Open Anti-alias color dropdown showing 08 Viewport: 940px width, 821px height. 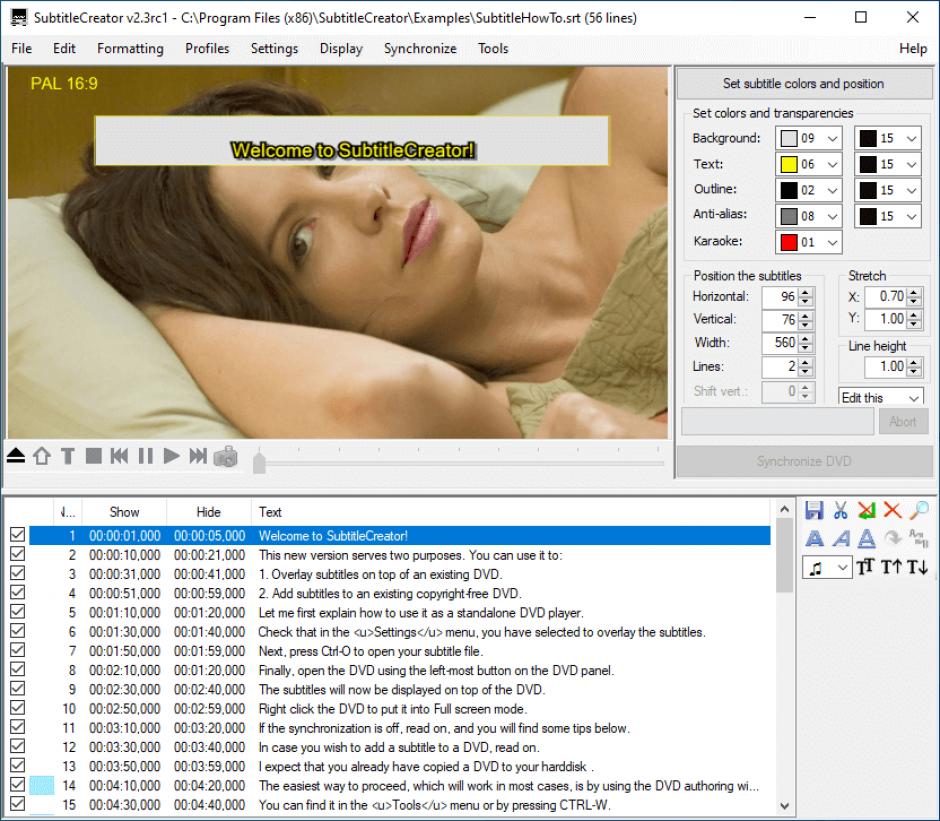point(809,216)
